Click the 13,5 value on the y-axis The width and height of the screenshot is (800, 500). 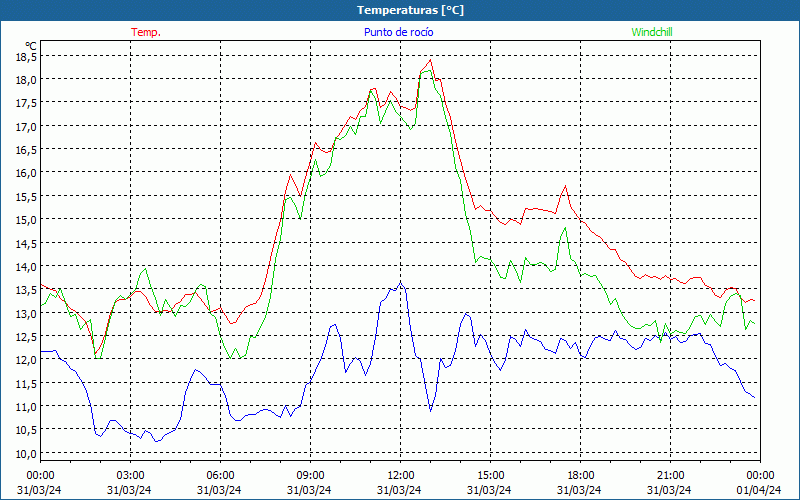pyautogui.click(x=26, y=290)
